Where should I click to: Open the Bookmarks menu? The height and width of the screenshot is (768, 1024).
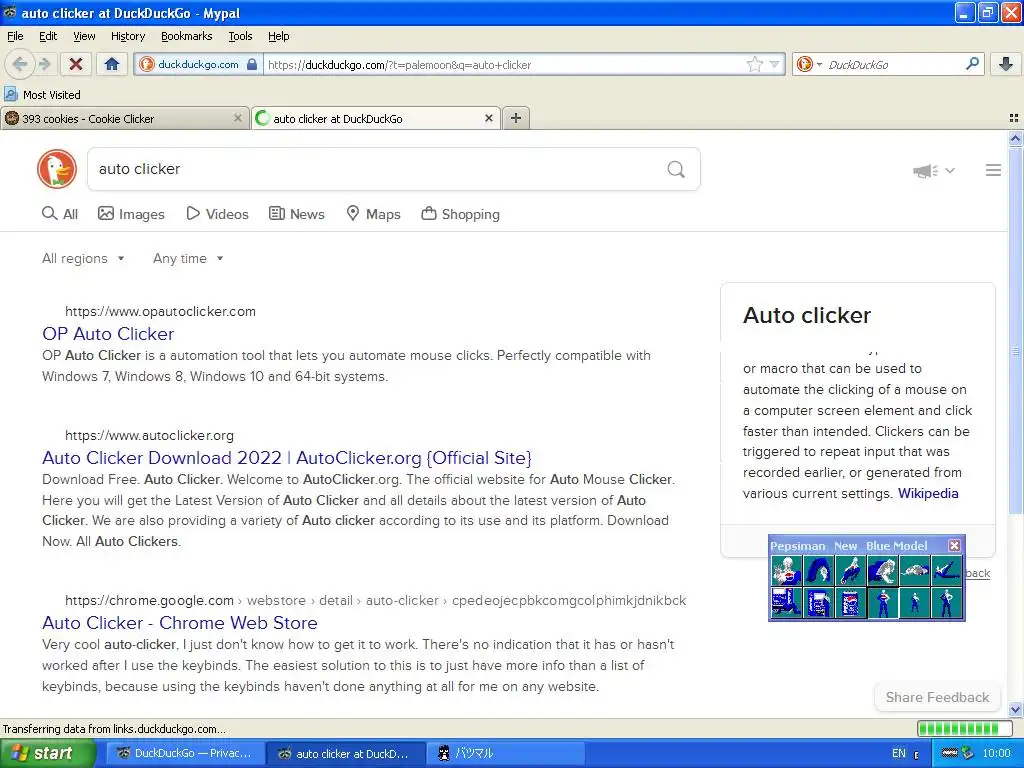coord(186,36)
